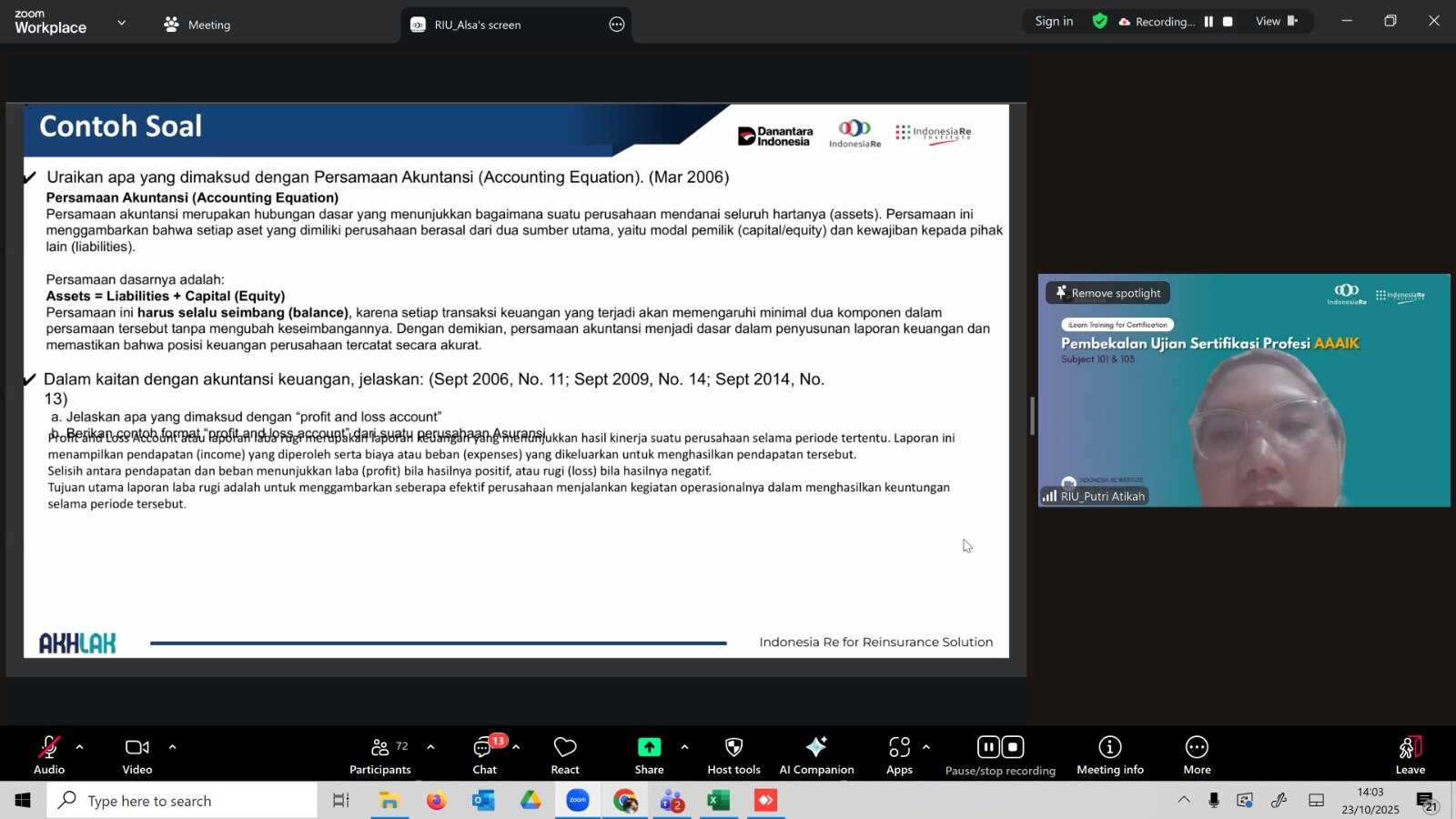This screenshot has width=1456, height=819.
Task: Click the panel divider resize handle
Action: [1032, 416]
